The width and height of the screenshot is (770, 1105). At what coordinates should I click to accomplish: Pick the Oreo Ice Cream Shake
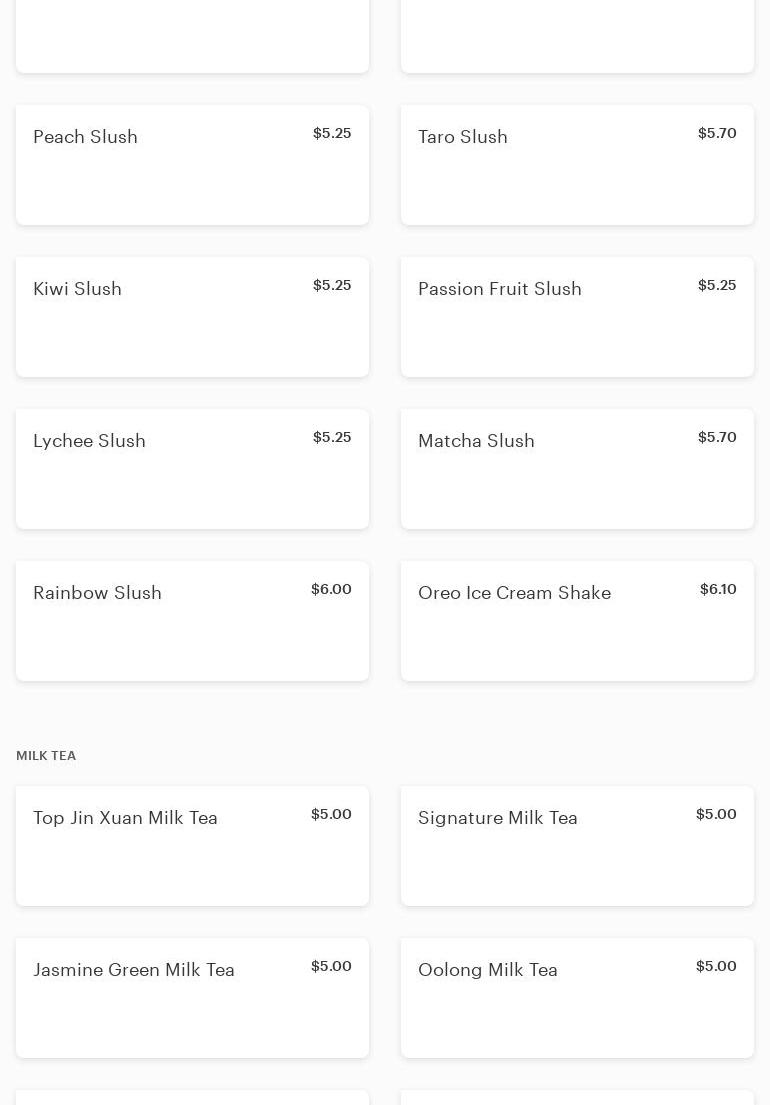[577, 621]
